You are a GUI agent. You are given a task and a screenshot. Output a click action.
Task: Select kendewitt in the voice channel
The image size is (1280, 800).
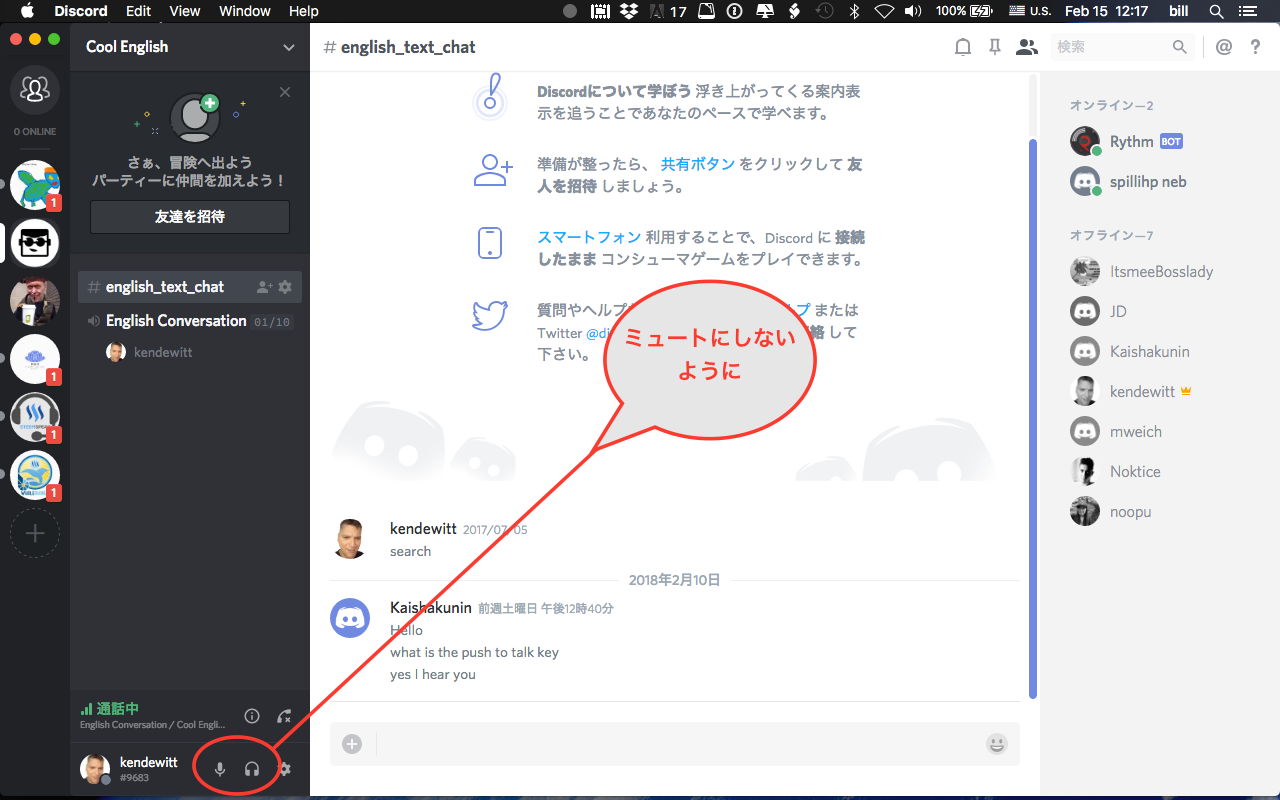click(x=150, y=353)
